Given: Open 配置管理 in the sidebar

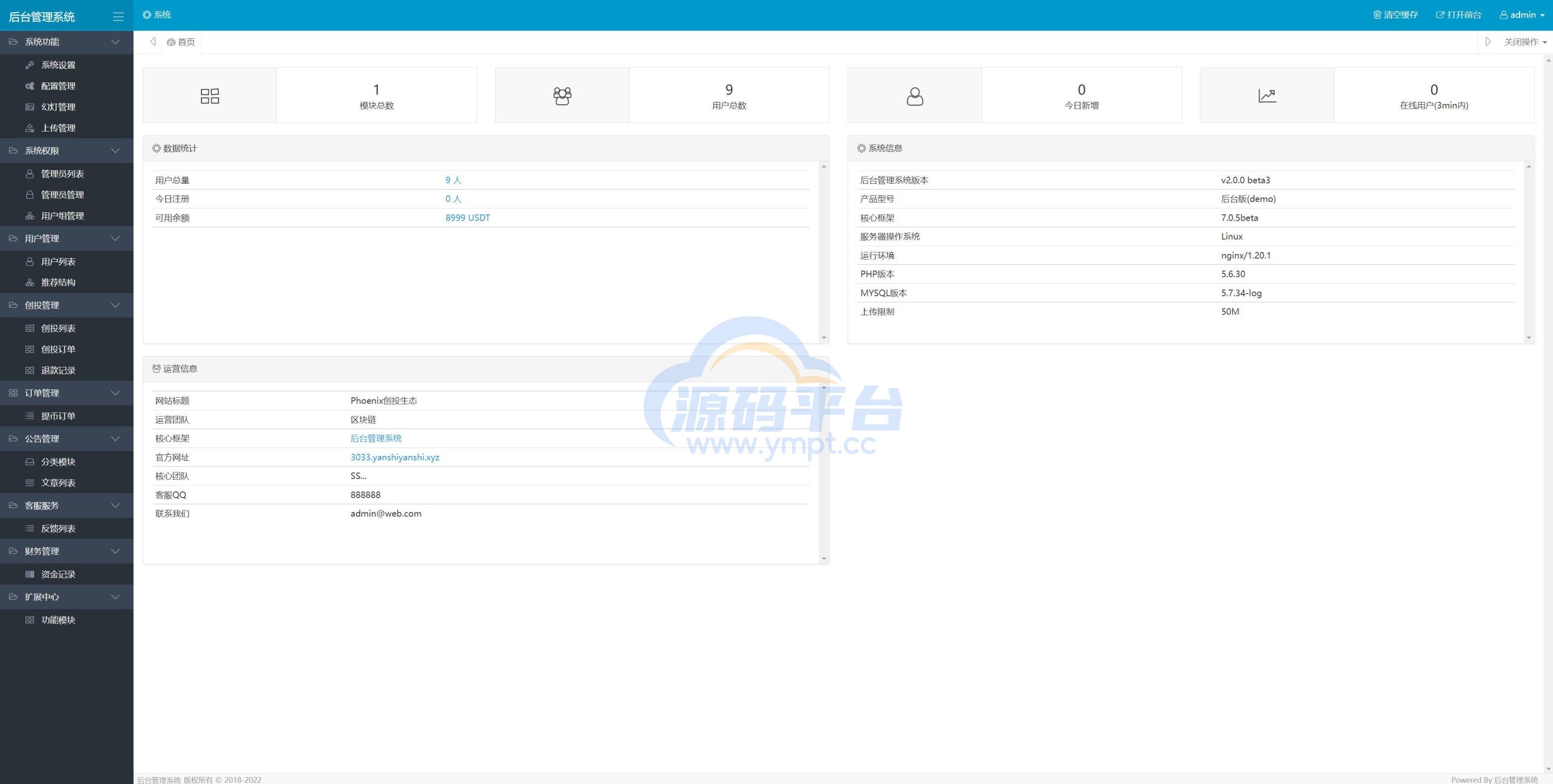Looking at the screenshot, I should (58, 86).
